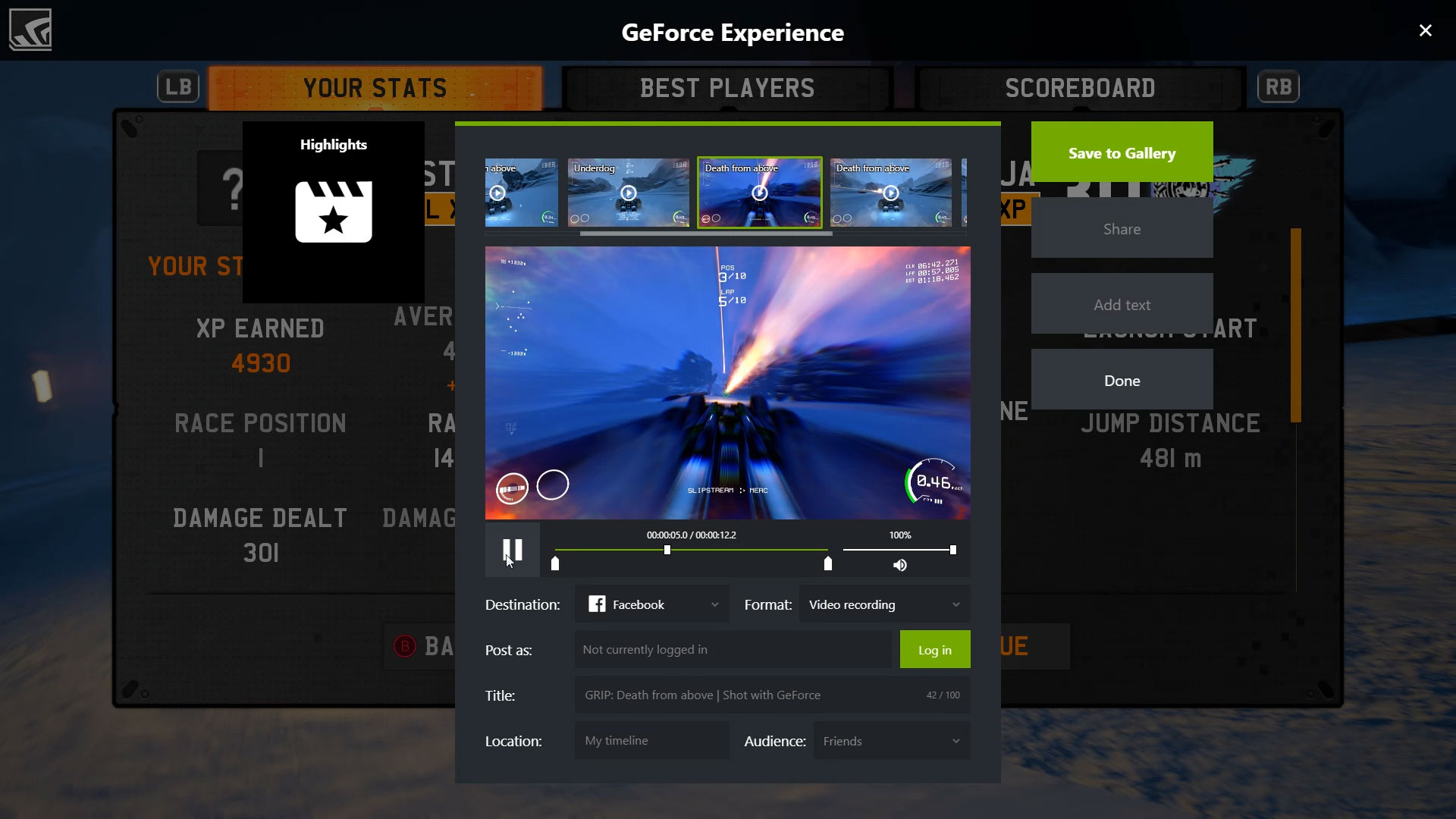Click the volume slider handle
Screen dimensions: 1456x819
pos(953,550)
